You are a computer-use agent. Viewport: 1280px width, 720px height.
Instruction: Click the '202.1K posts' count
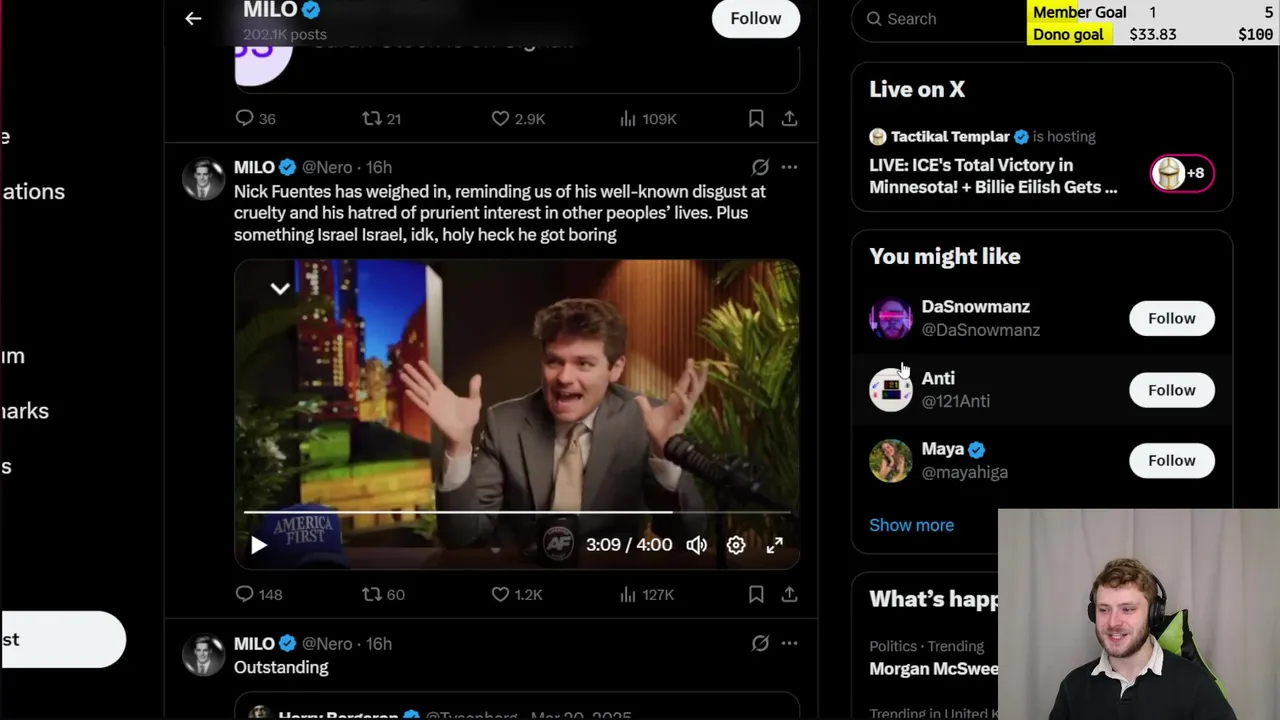pyautogui.click(x=285, y=34)
